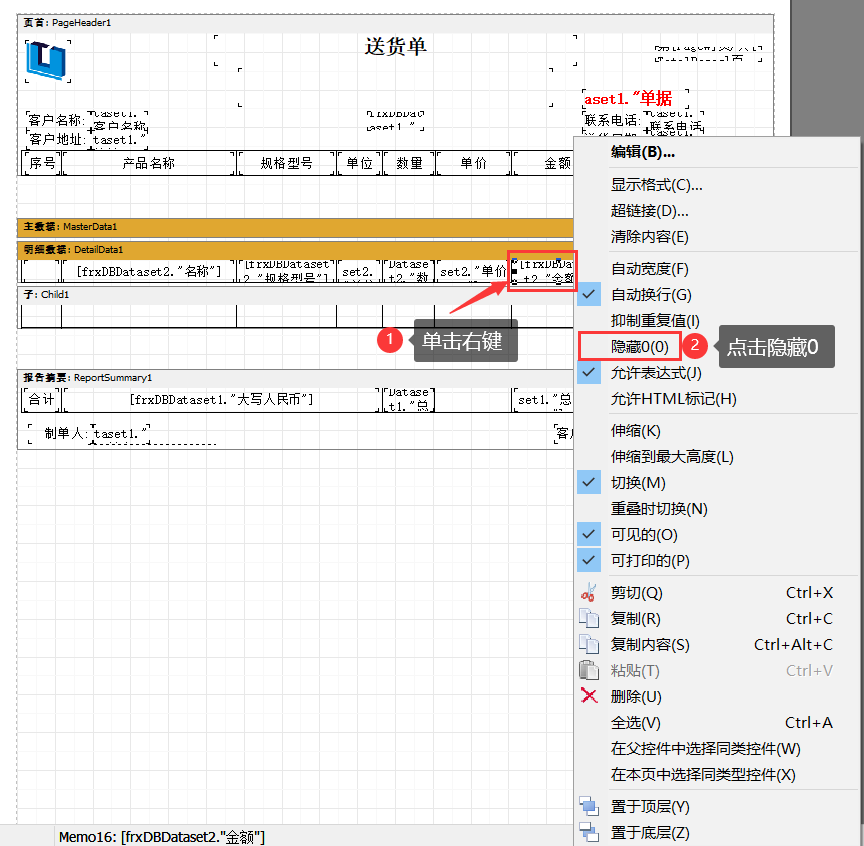Image resolution: width=864 pixels, height=846 pixels.
Task: Toggle the 可见的(O) checkmark
Action: (588, 534)
